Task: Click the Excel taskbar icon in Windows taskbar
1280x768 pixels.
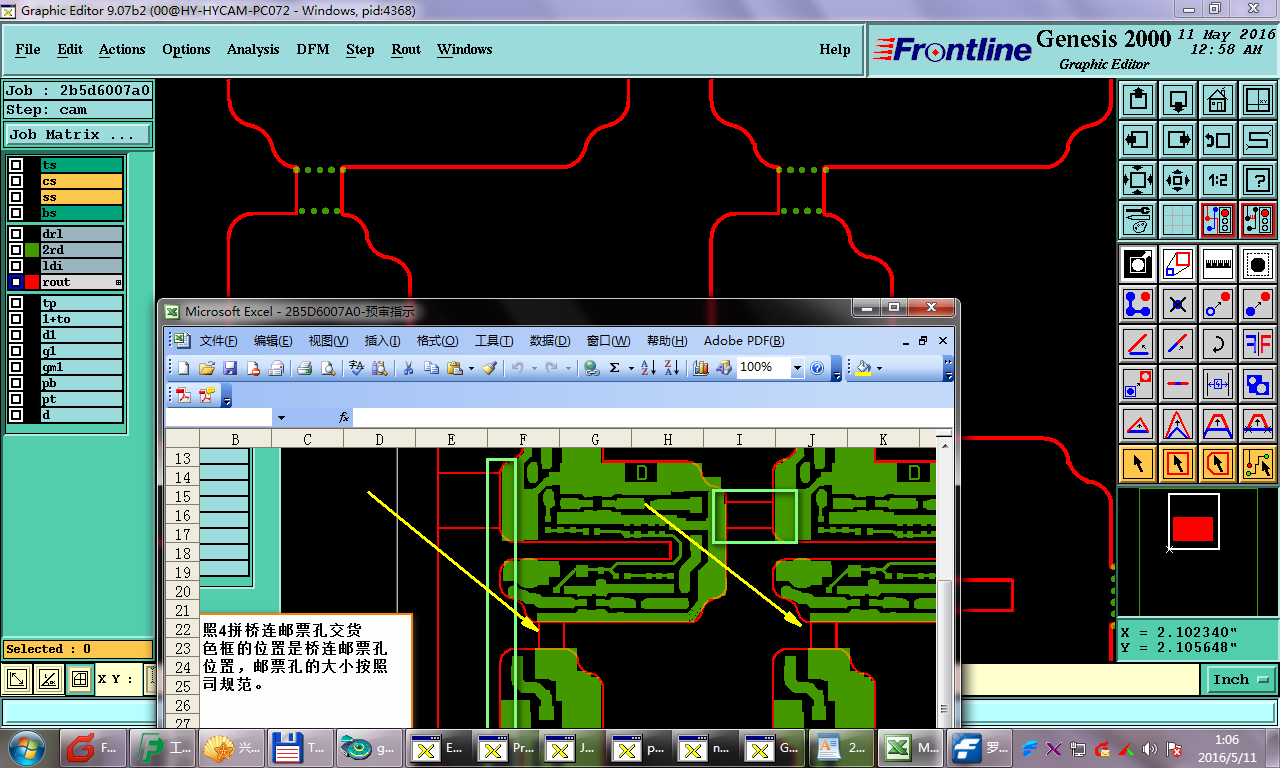Action: pyautogui.click(x=910, y=747)
